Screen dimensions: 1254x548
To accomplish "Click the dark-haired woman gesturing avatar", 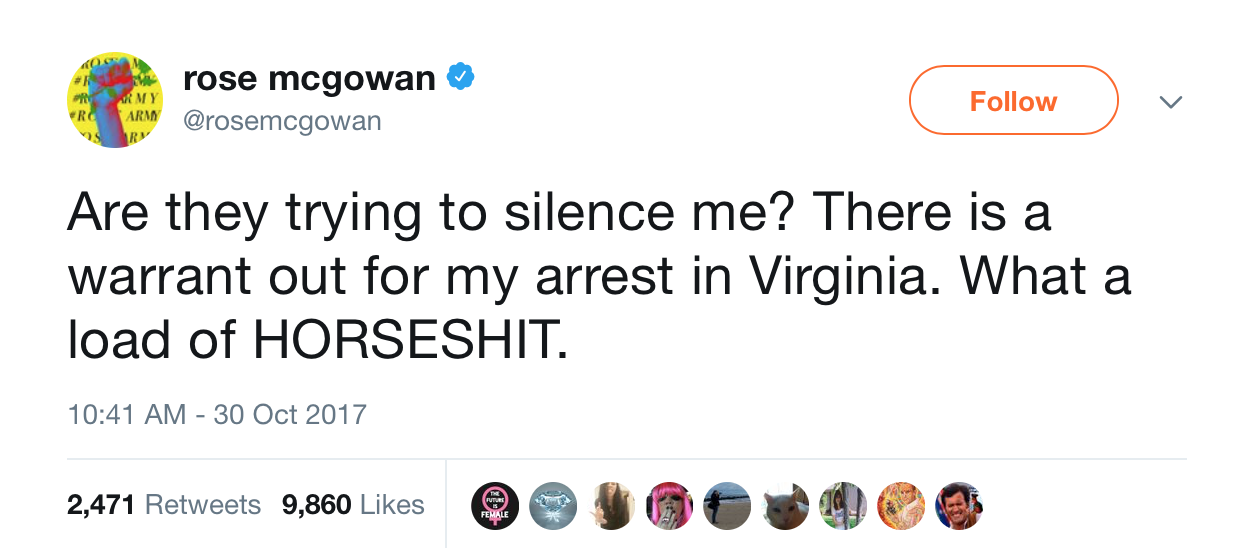I will pos(611,505).
